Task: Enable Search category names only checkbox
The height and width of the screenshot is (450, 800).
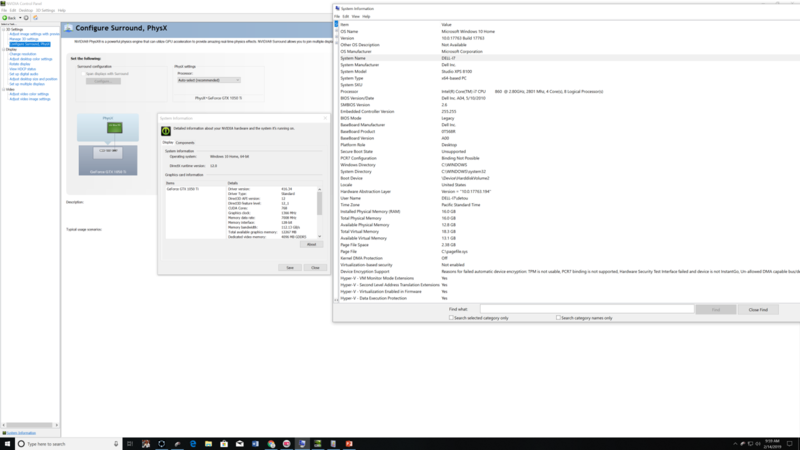Action: pos(558,318)
